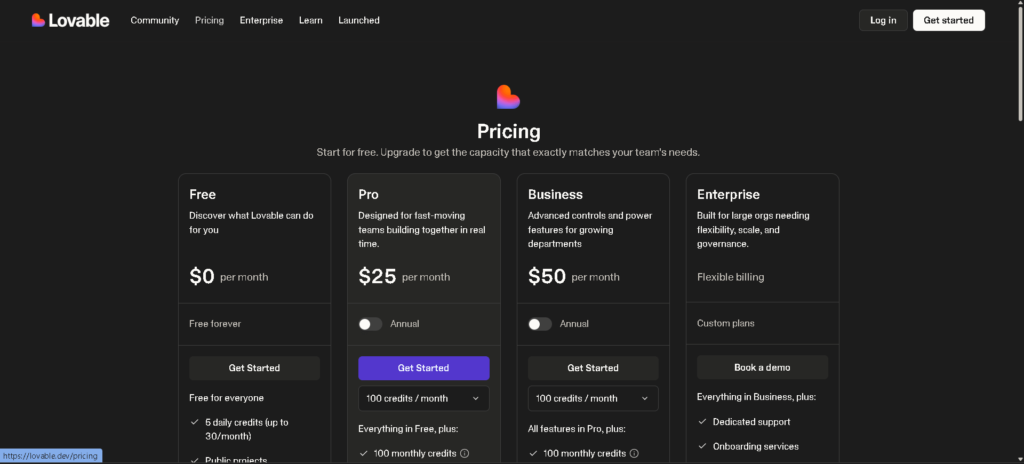Choose Get Started on Business plan
The width and height of the screenshot is (1024, 464).
593,368
